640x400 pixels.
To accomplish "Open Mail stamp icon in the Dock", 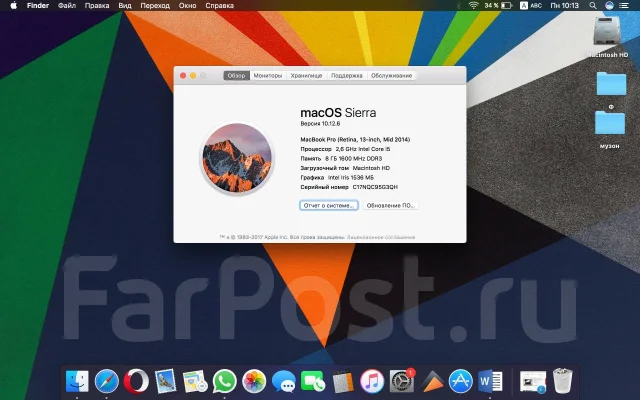I will (x=165, y=381).
